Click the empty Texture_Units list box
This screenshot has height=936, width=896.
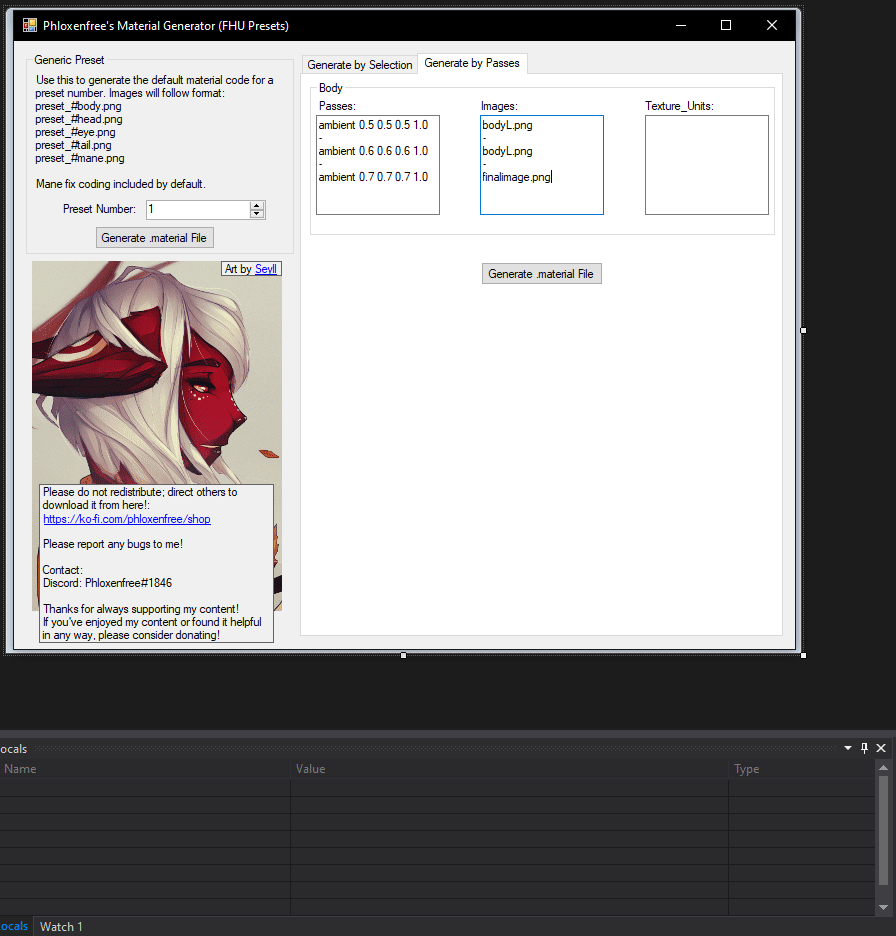tap(706, 164)
